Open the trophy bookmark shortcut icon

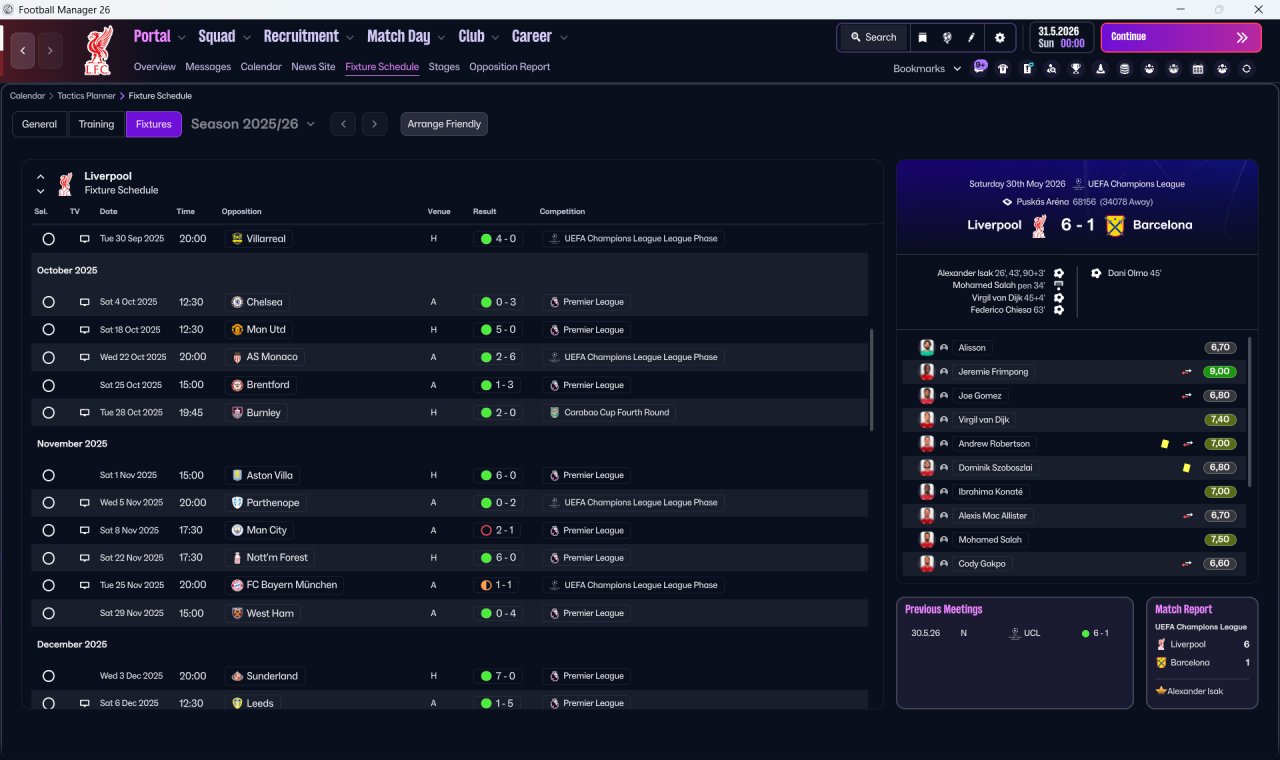1076,69
